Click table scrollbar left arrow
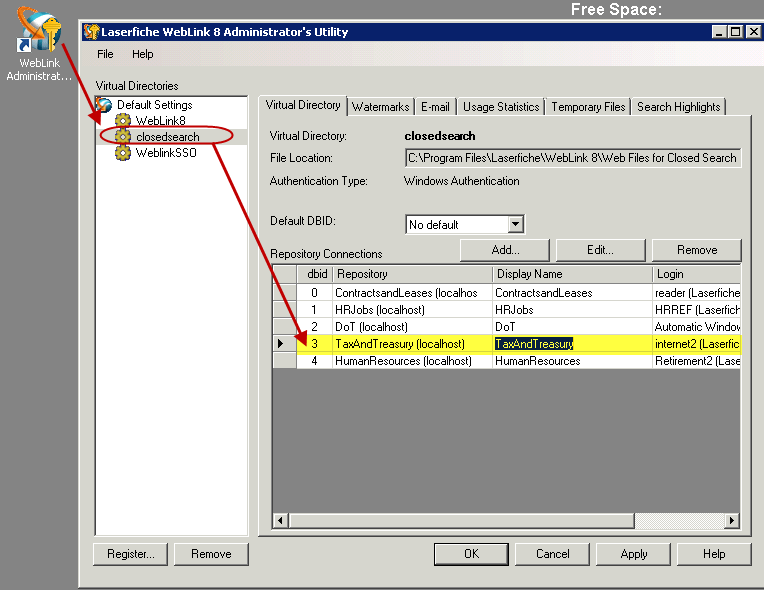The image size is (764, 590). 280,520
